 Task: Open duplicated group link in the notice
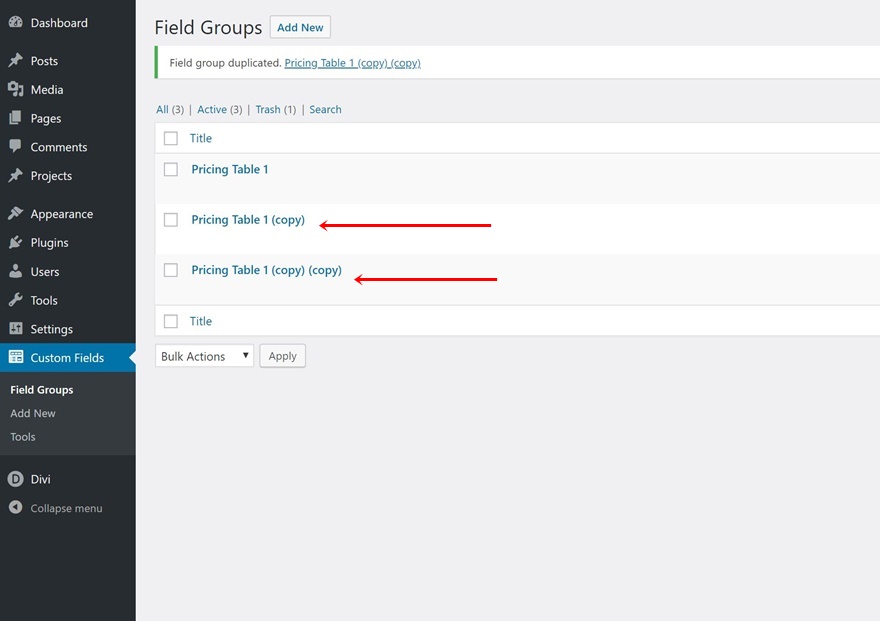352,63
